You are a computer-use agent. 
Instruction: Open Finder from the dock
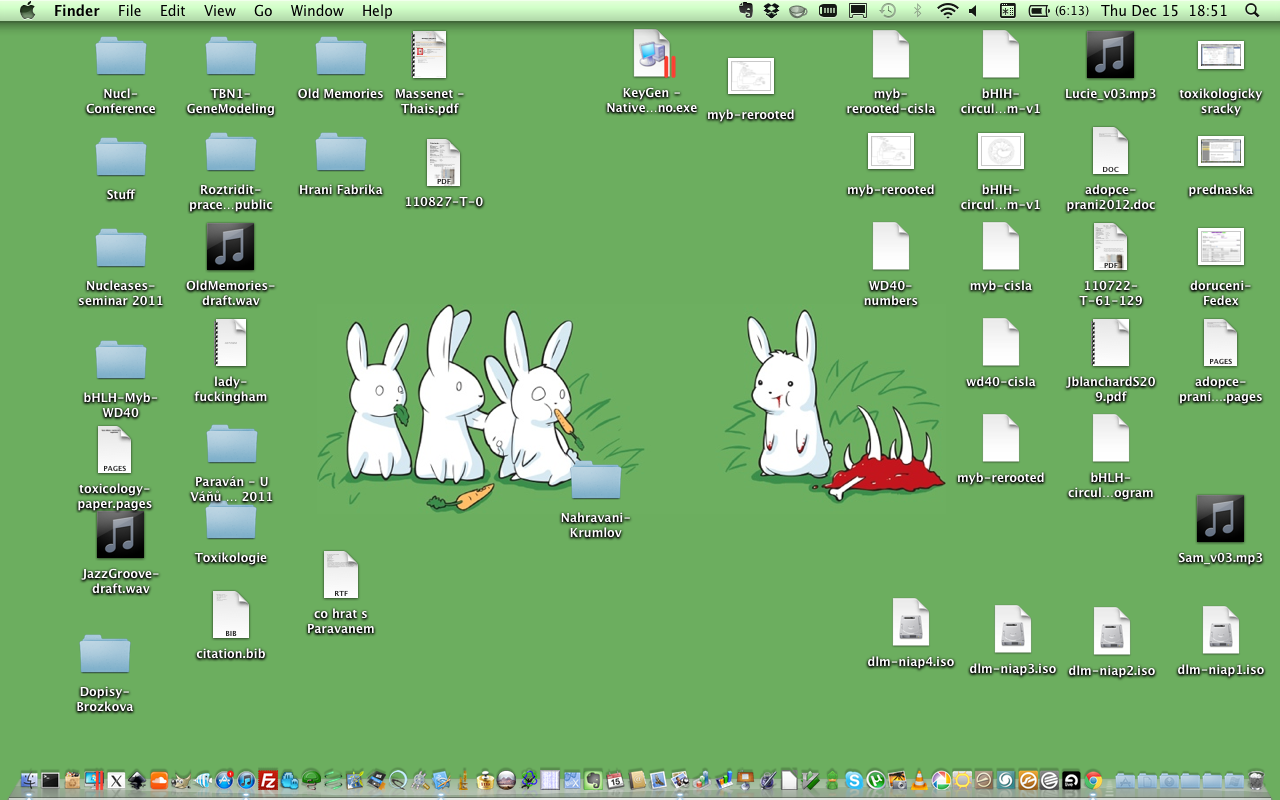[29, 780]
